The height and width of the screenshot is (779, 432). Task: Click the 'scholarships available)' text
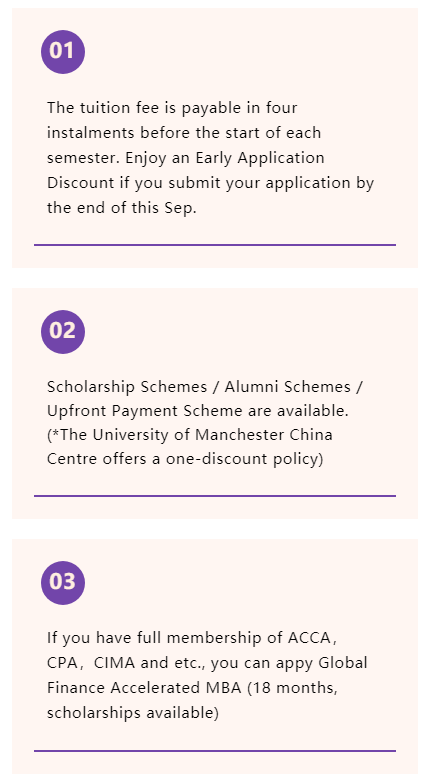133,713
